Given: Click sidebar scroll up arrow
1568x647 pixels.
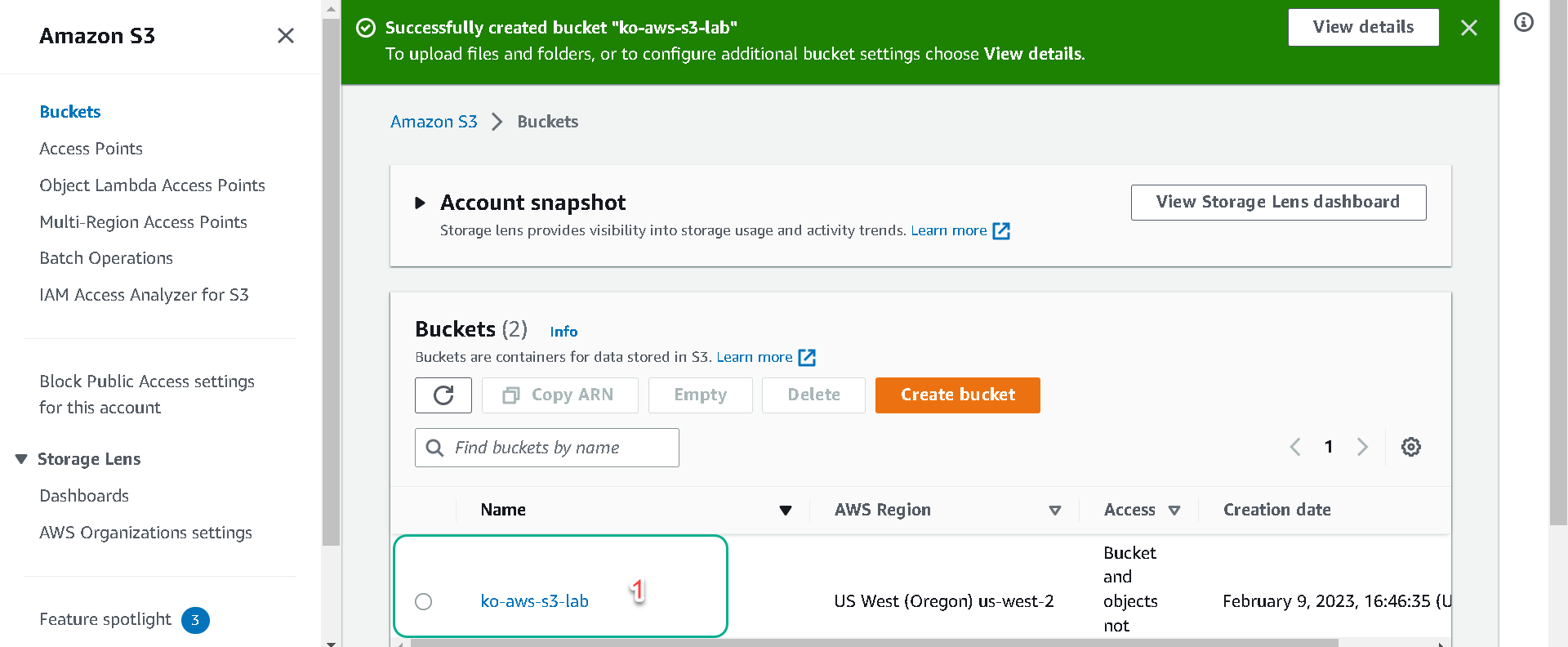Looking at the screenshot, I should (x=331, y=10).
